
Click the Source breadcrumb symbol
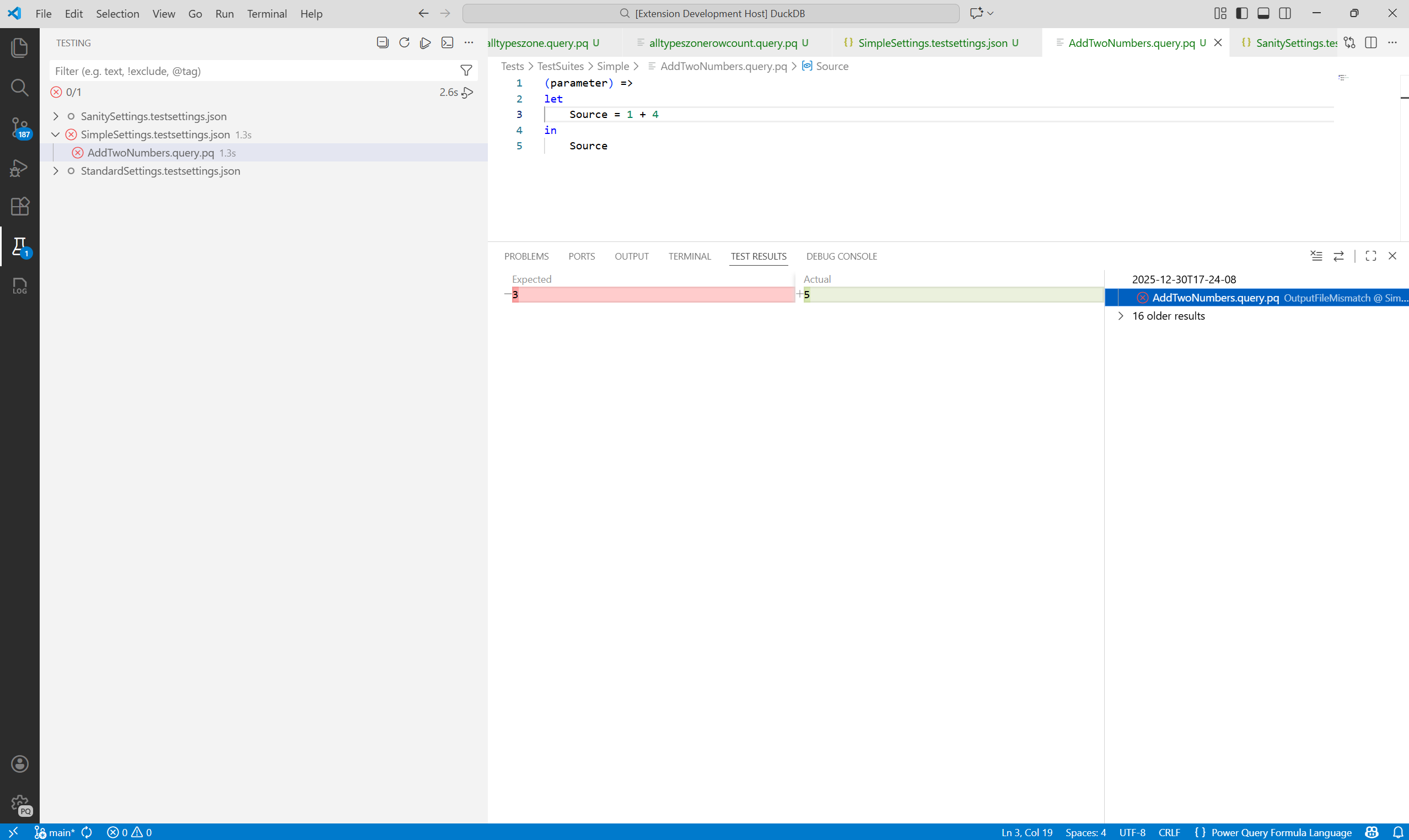(825, 66)
